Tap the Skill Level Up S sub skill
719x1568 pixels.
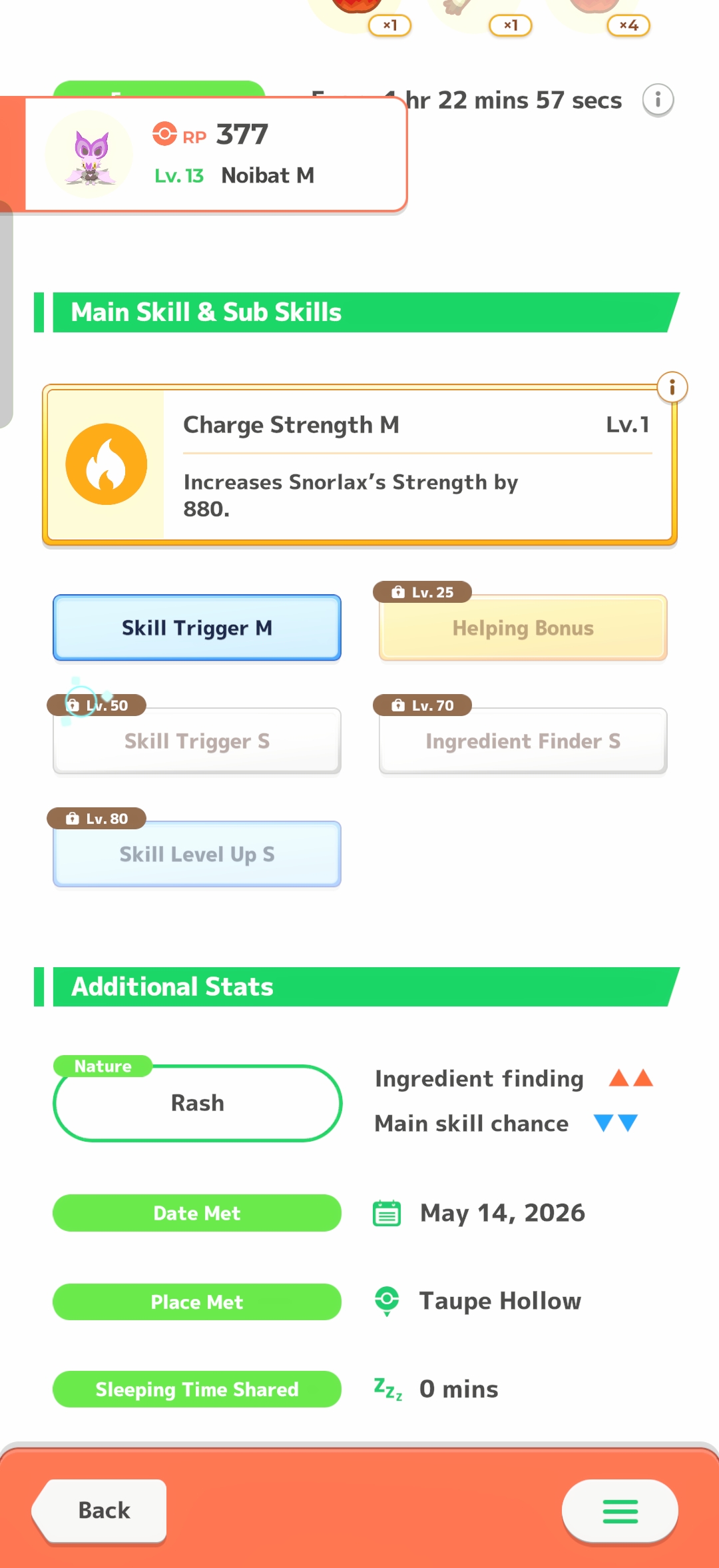pyautogui.click(x=197, y=854)
